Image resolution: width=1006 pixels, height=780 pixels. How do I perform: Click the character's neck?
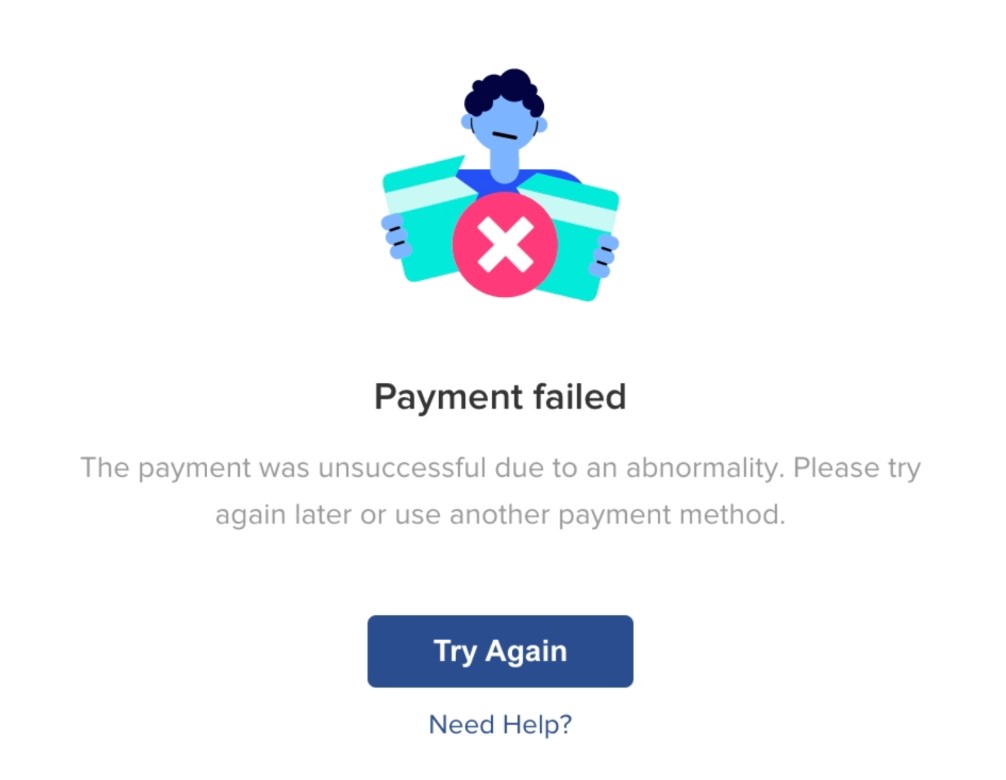click(504, 164)
